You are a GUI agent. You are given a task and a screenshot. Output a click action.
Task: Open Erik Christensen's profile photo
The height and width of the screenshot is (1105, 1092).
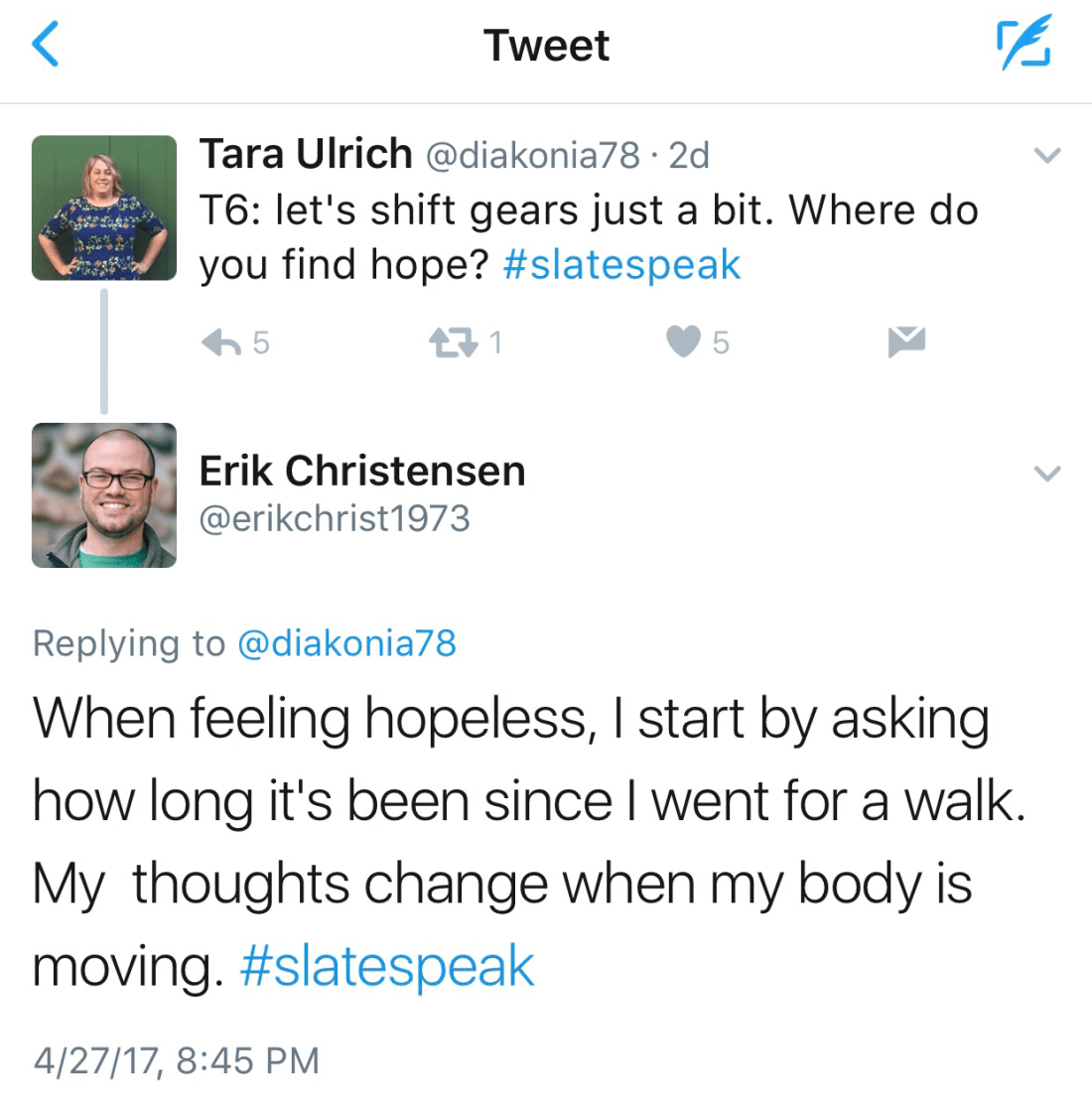104,495
